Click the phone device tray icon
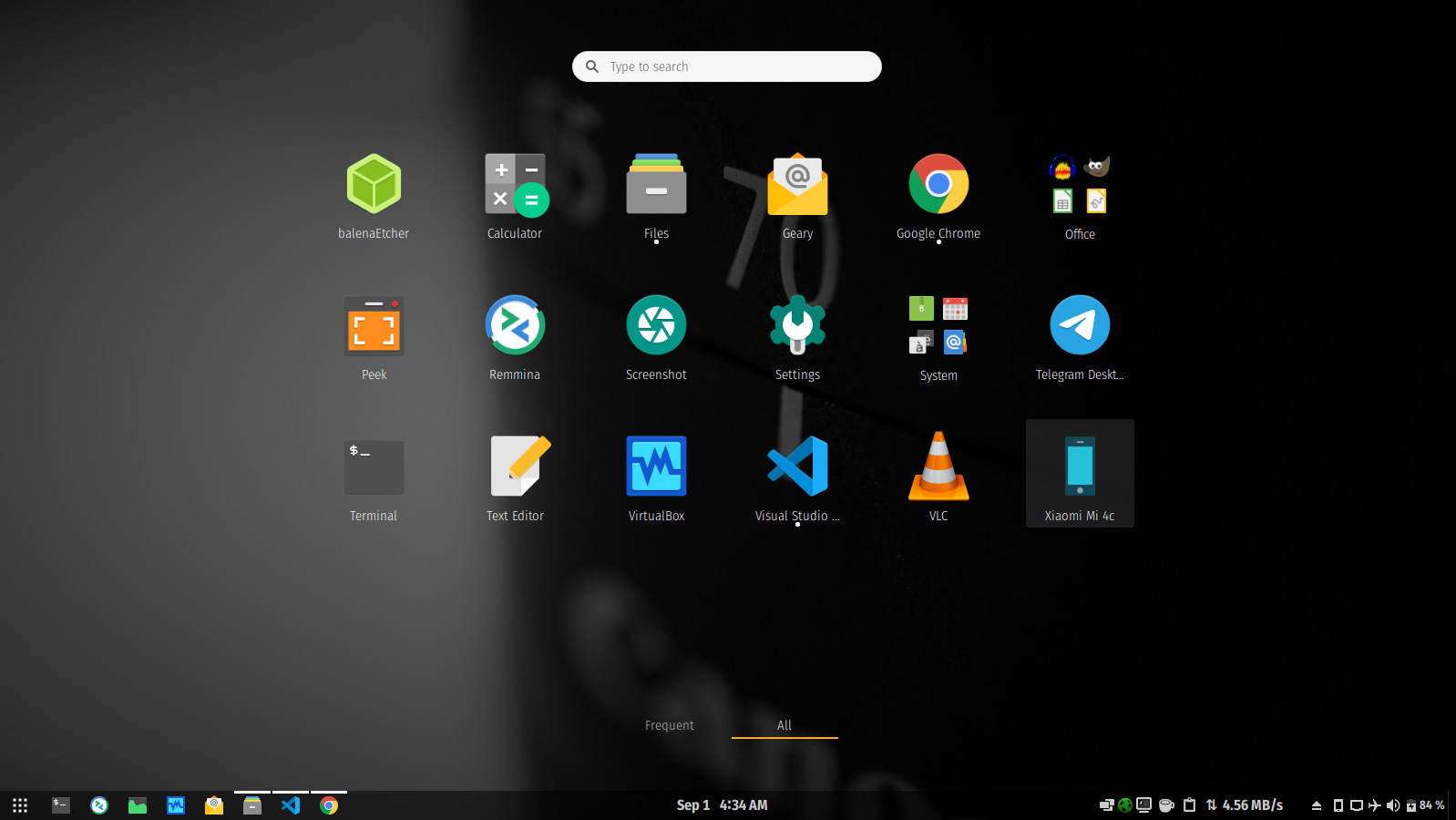This screenshot has width=1456, height=820. pos(1338,805)
